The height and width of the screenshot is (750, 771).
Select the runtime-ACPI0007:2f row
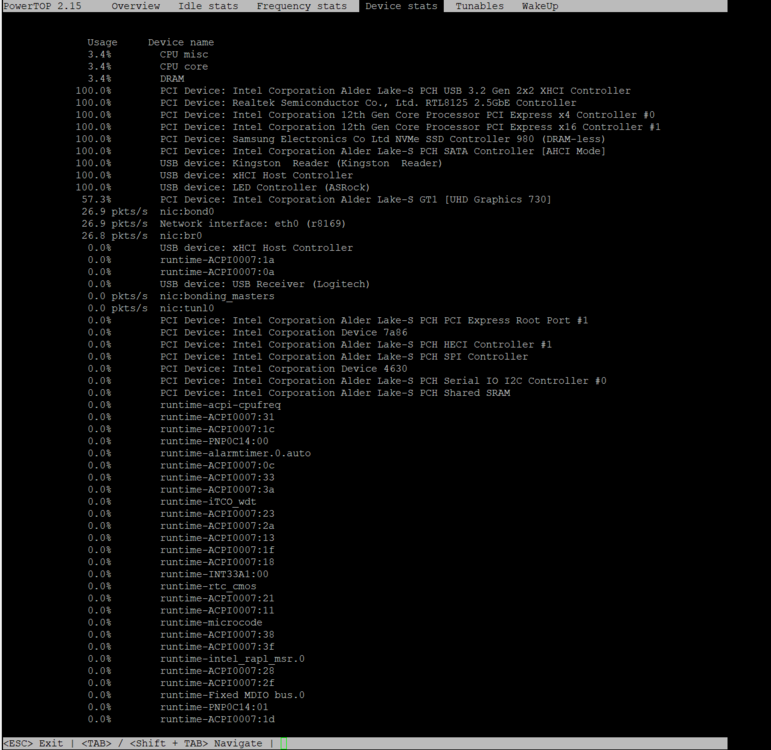click(x=181, y=683)
